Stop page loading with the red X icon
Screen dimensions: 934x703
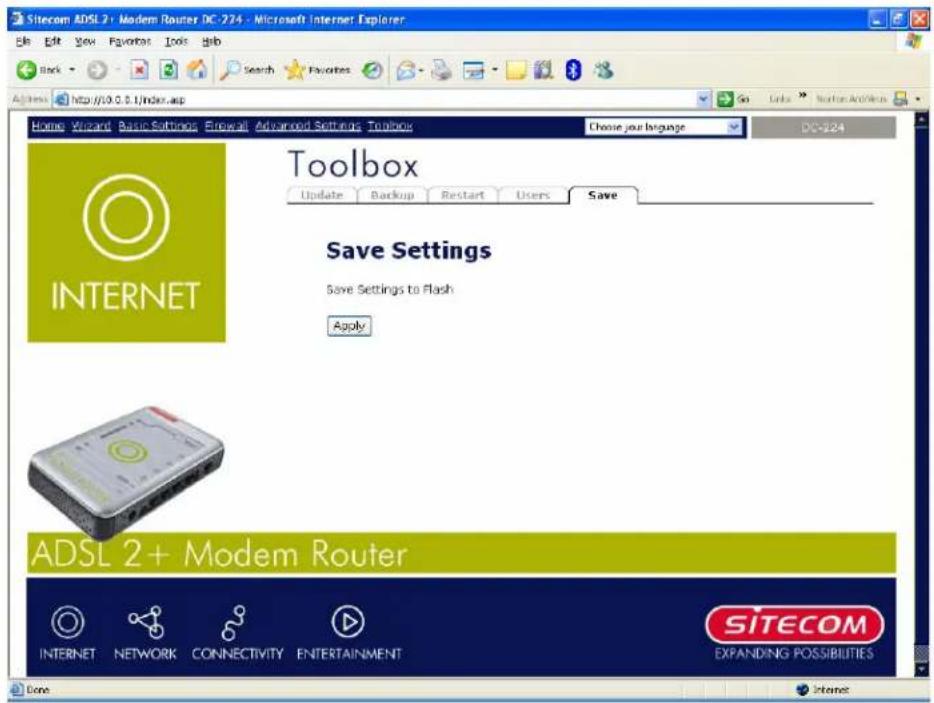tap(139, 70)
